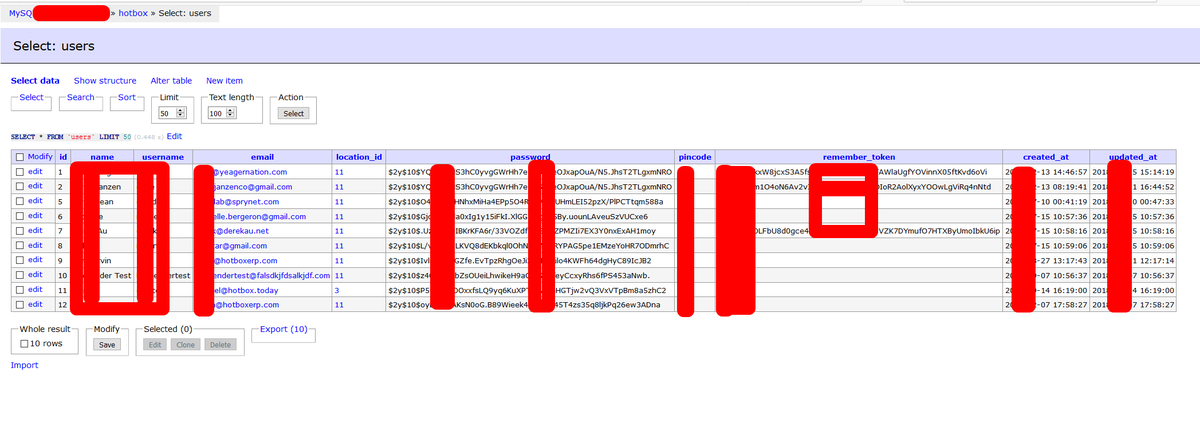Open the edit link for row id 2
The image size is (1200, 439).
36,187
